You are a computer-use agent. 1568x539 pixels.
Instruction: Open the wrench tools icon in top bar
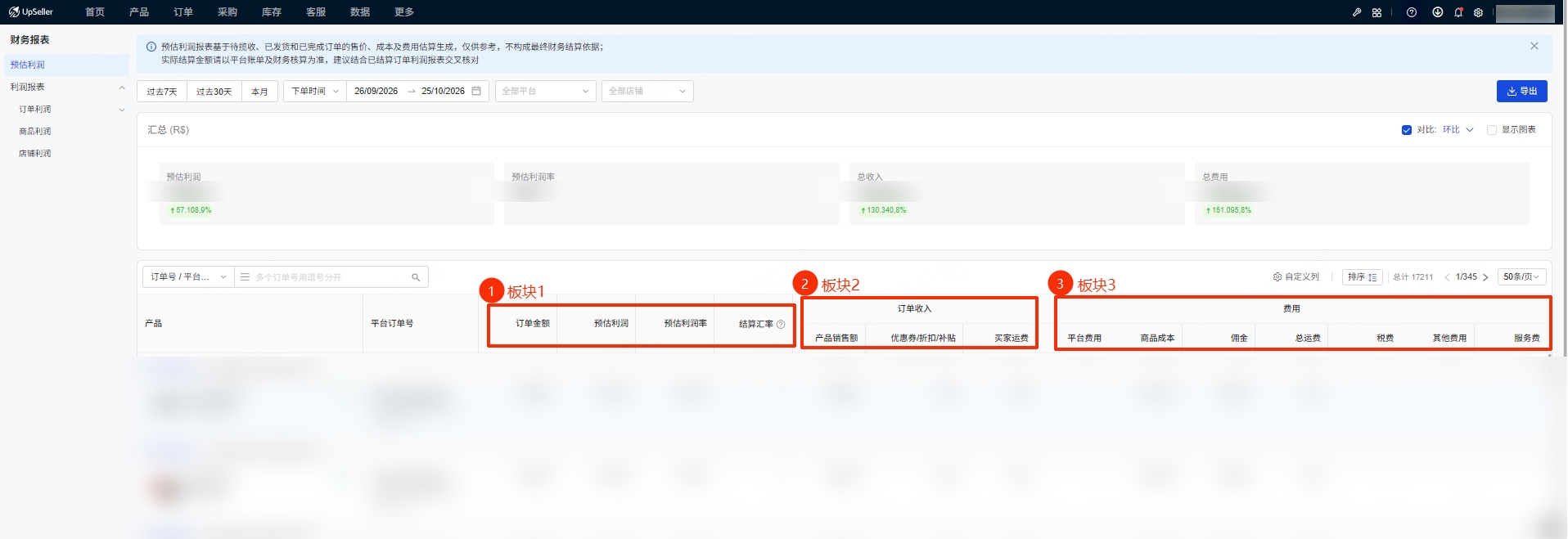click(x=1357, y=12)
